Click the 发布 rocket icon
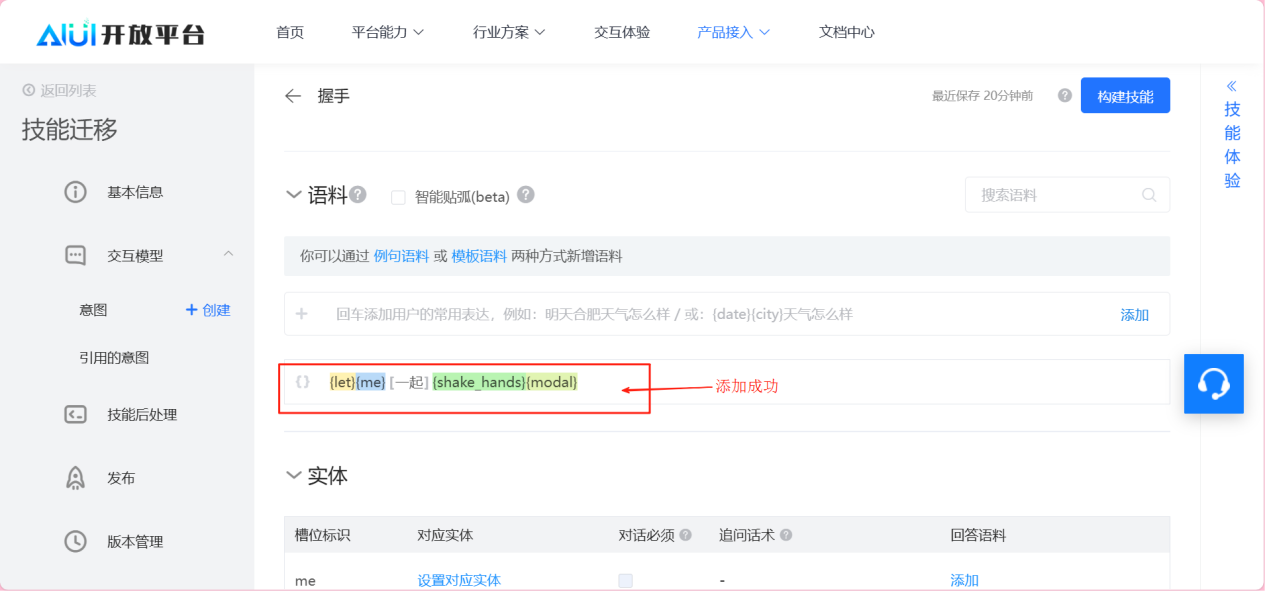 click(x=75, y=478)
